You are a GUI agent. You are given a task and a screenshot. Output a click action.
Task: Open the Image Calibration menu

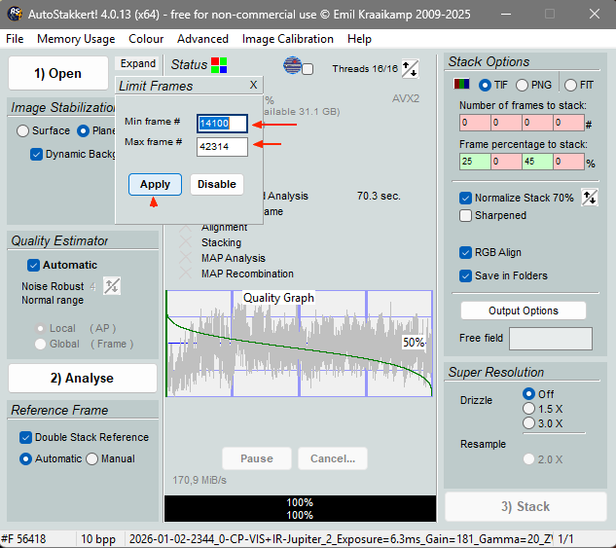(288, 39)
